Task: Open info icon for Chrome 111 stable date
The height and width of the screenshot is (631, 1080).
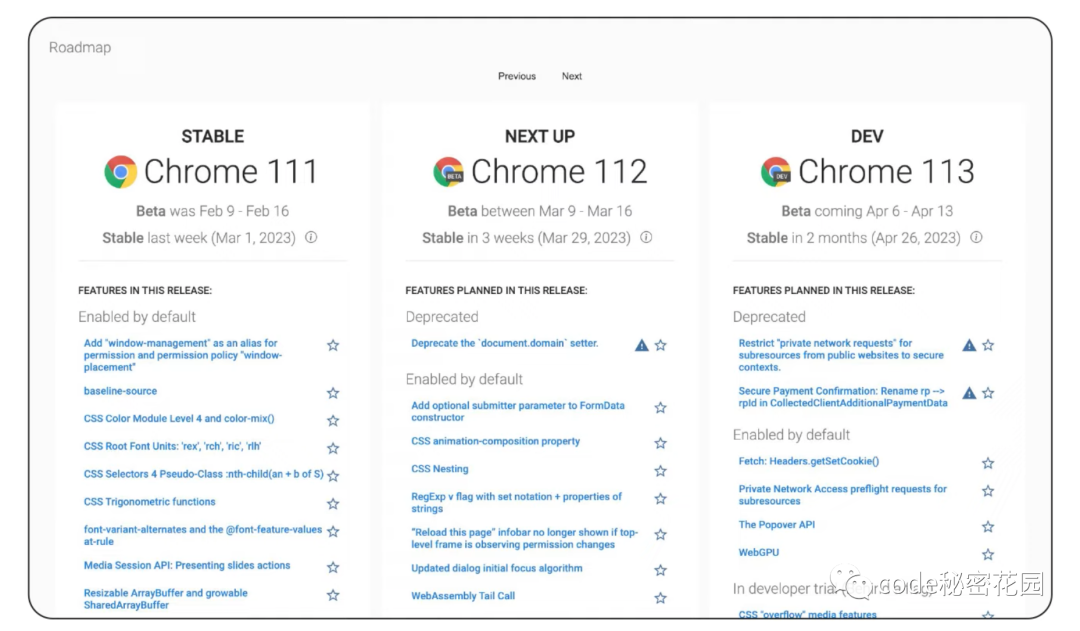Action: 311,237
